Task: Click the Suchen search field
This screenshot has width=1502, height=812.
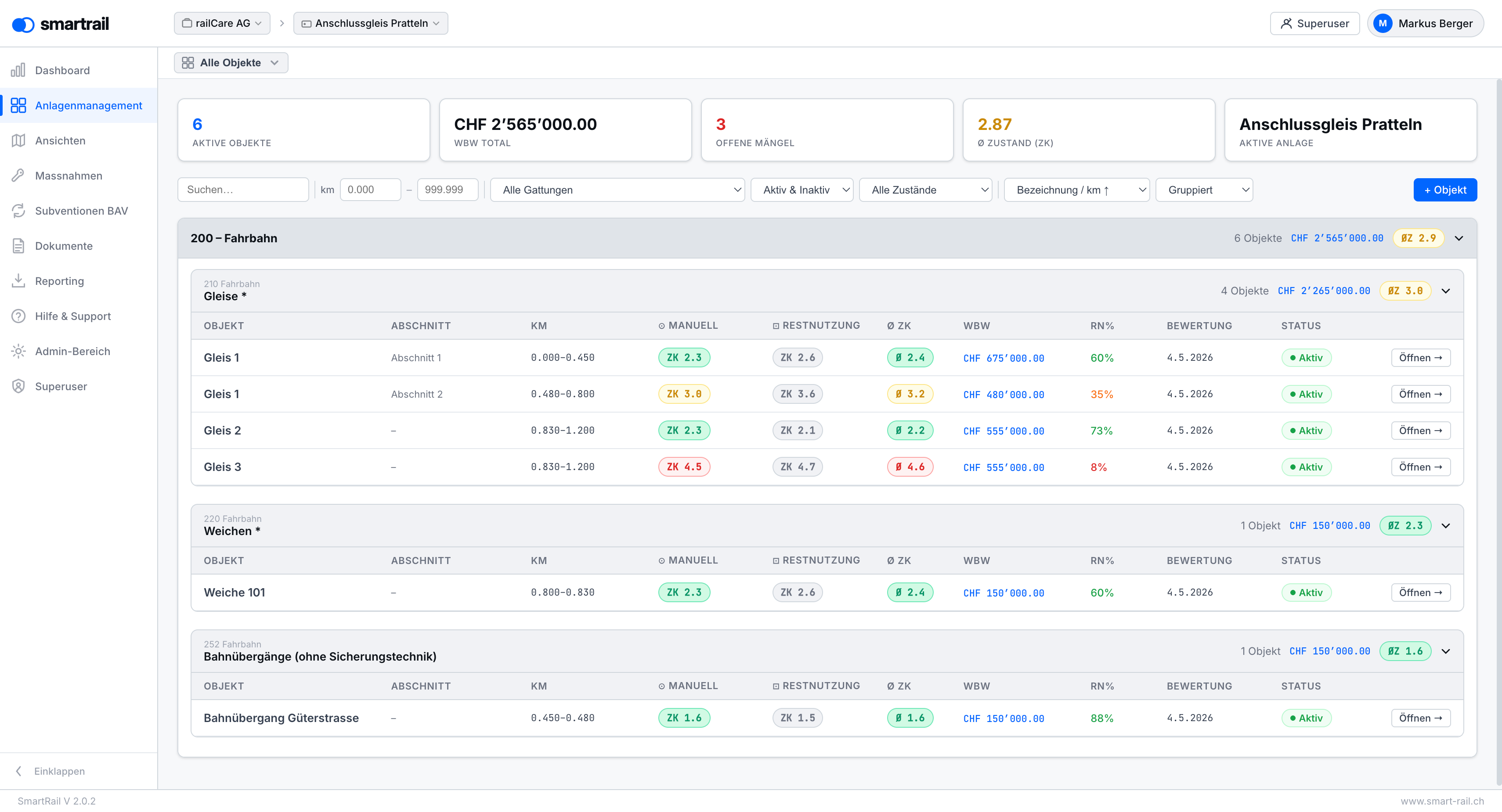Action: point(243,190)
